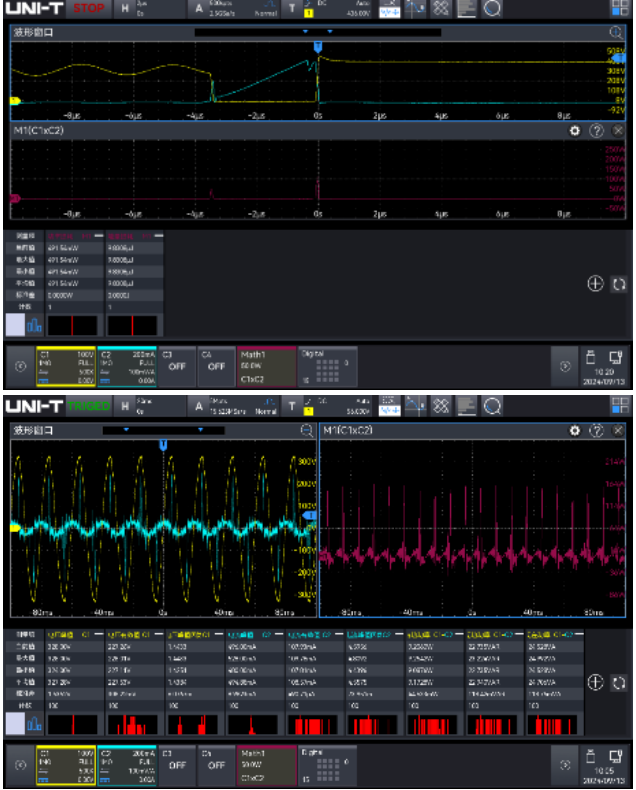
Task: Close M1(C1xC2) math panel in TRIGED screen
Action: pyautogui.click(x=618, y=430)
